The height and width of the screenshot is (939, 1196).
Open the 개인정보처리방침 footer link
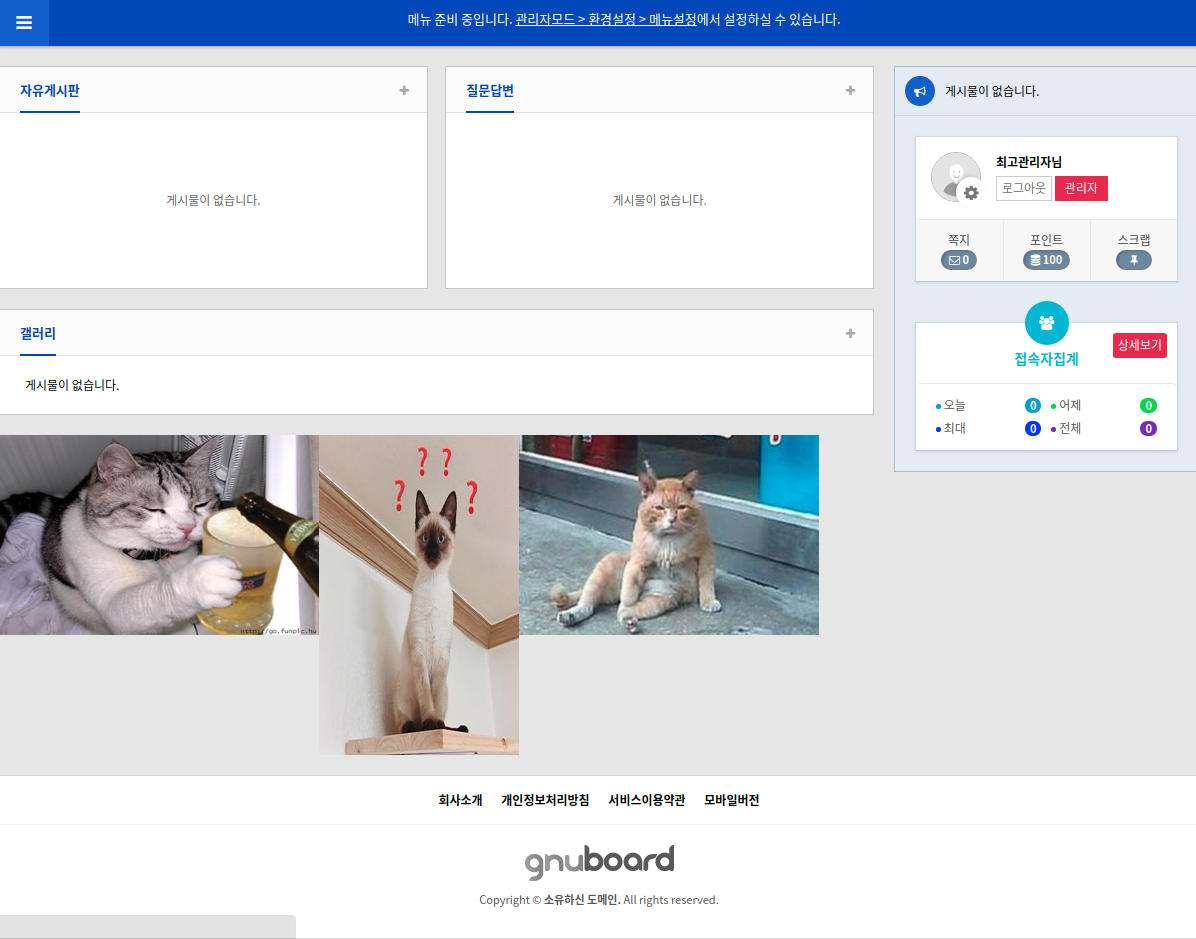pyautogui.click(x=545, y=800)
